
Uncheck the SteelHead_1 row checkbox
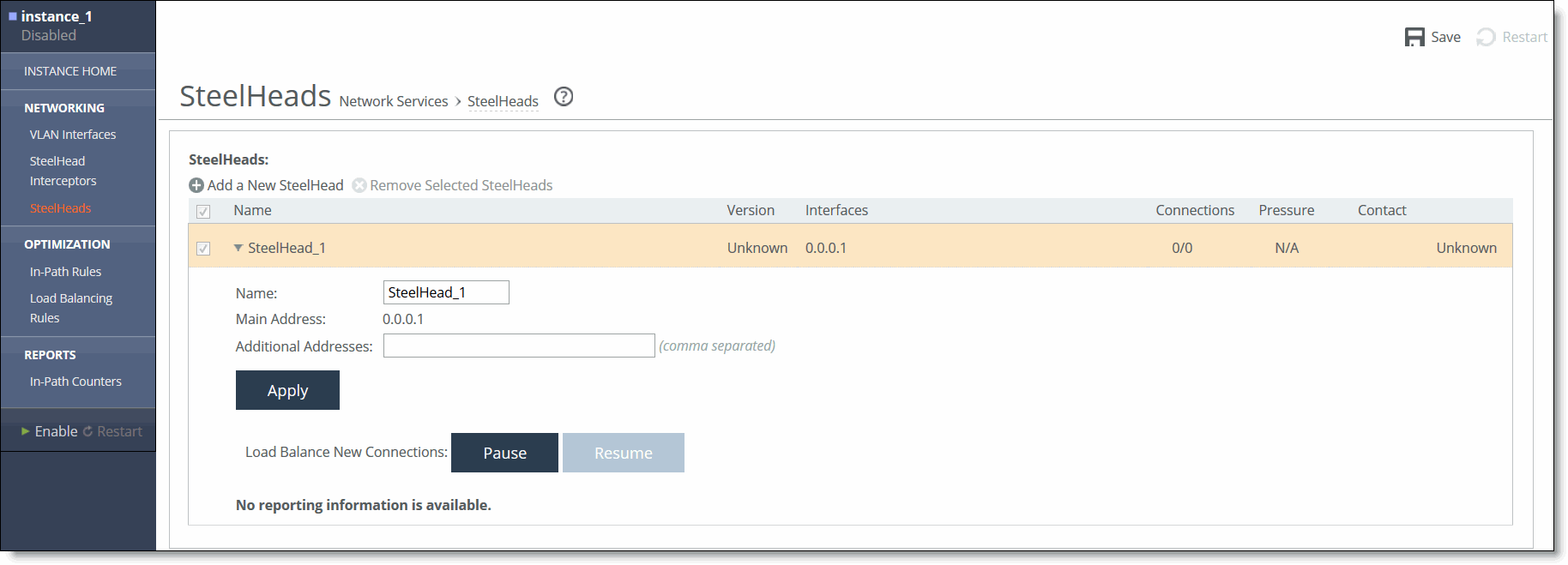[203, 249]
